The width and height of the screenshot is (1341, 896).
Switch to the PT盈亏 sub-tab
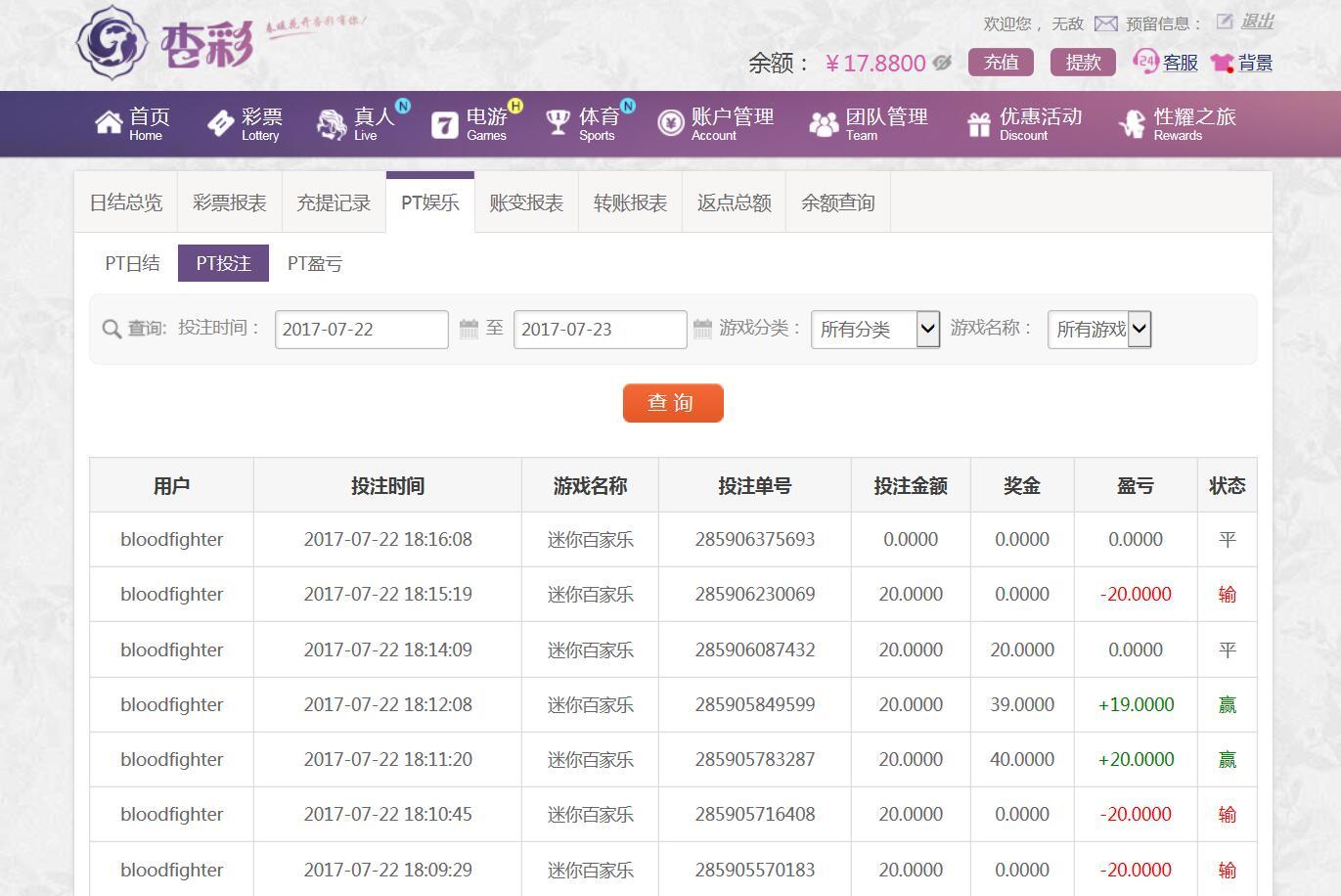(x=314, y=263)
